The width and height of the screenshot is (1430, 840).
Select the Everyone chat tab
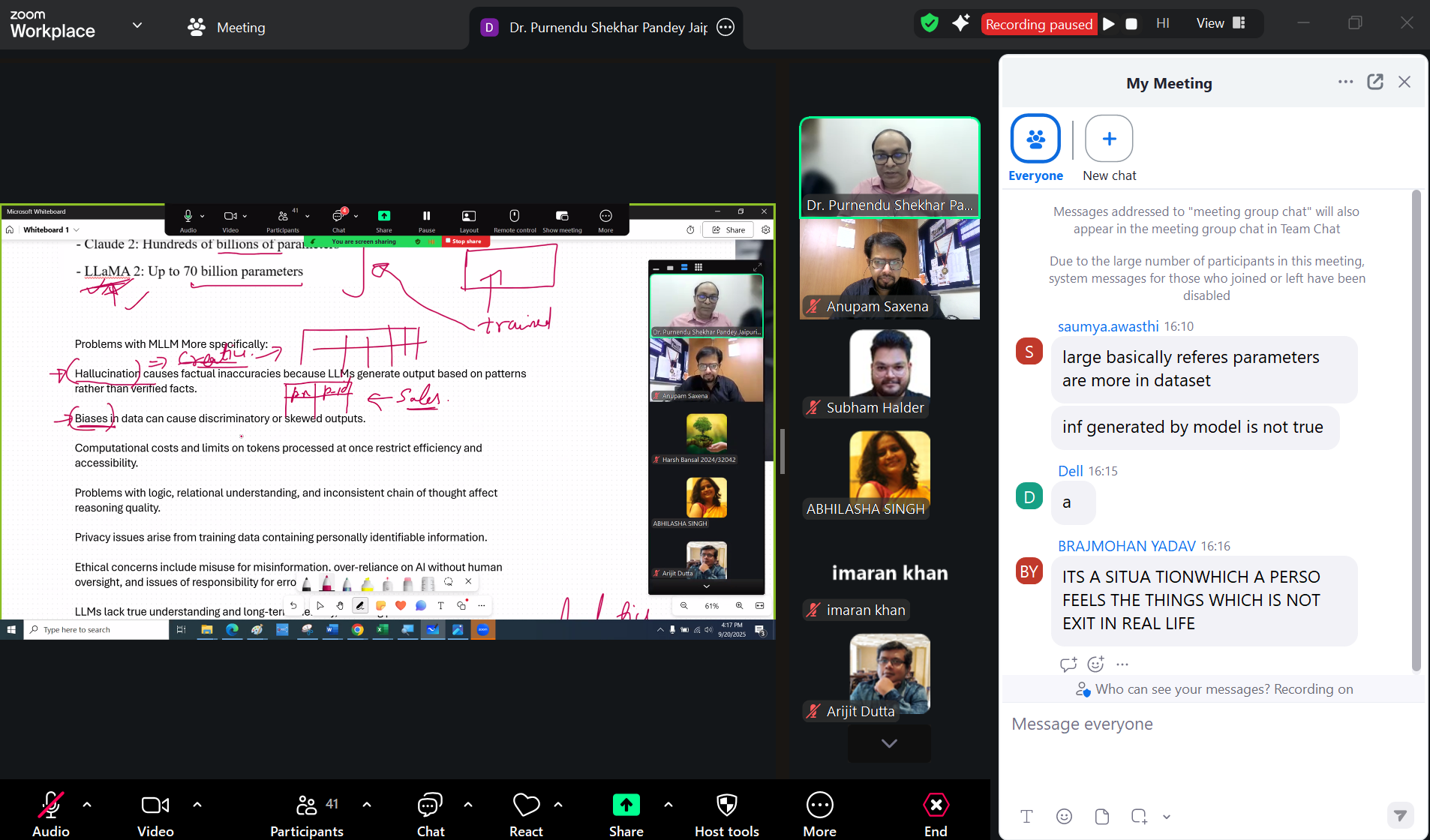point(1035,148)
